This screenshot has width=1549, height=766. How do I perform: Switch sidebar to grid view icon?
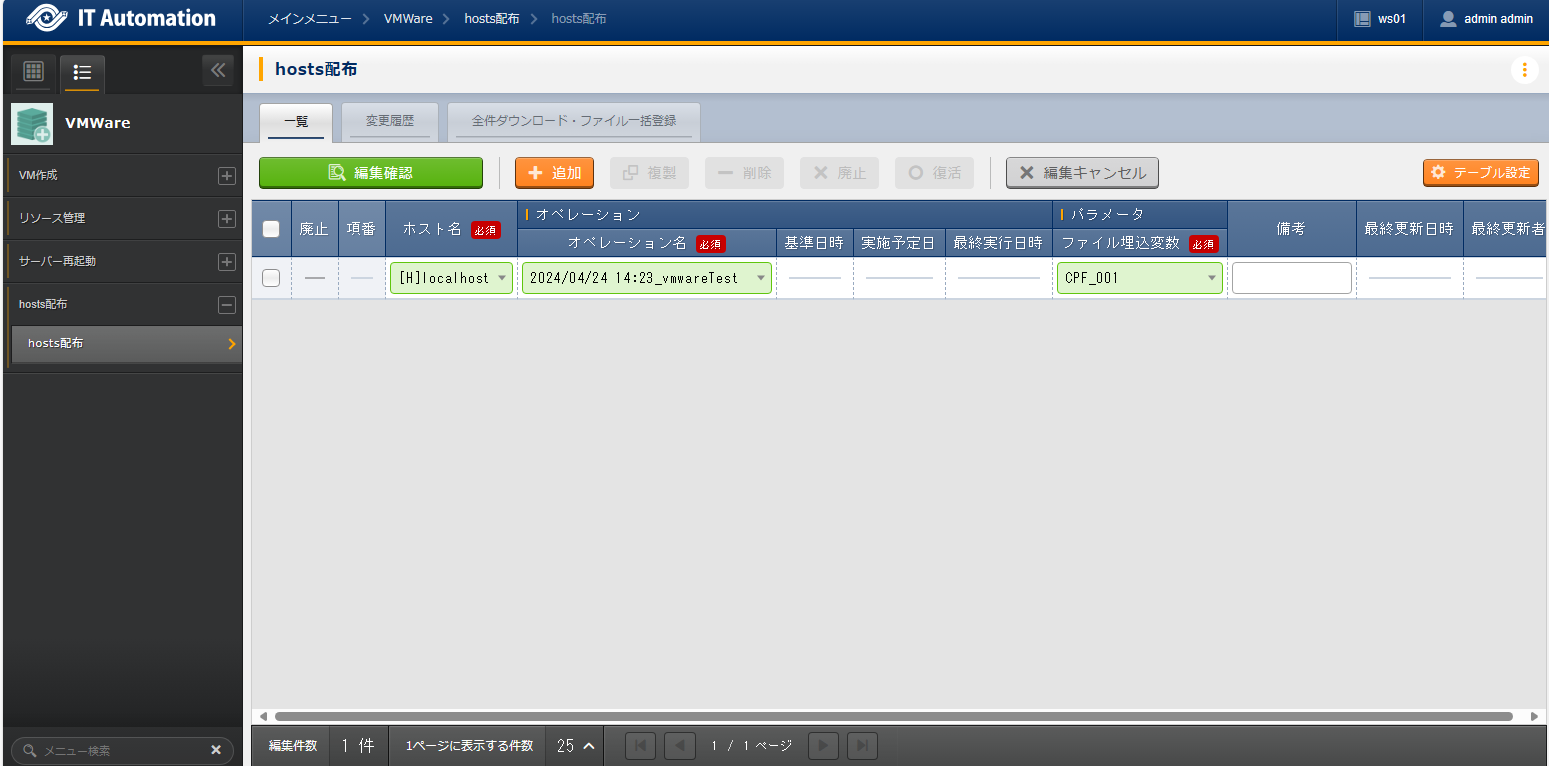(x=33, y=72)
